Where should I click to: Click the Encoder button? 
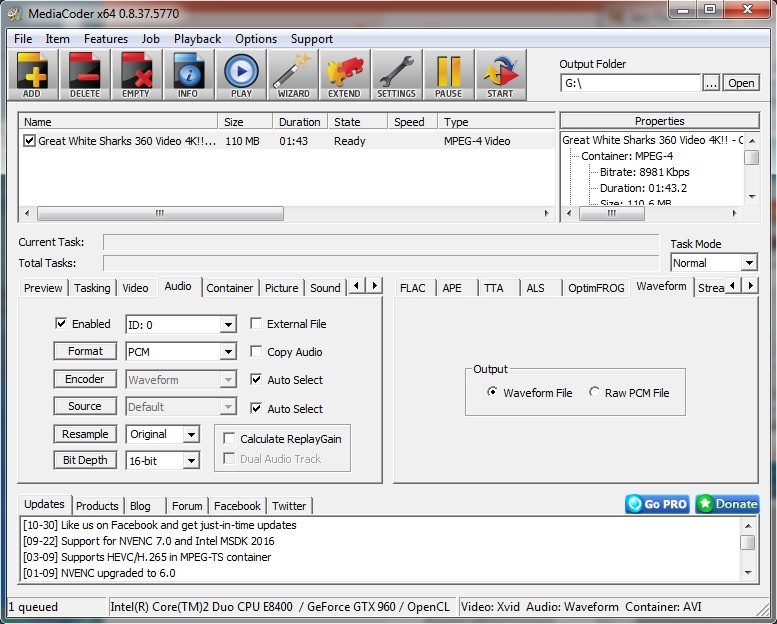(85, 379)
